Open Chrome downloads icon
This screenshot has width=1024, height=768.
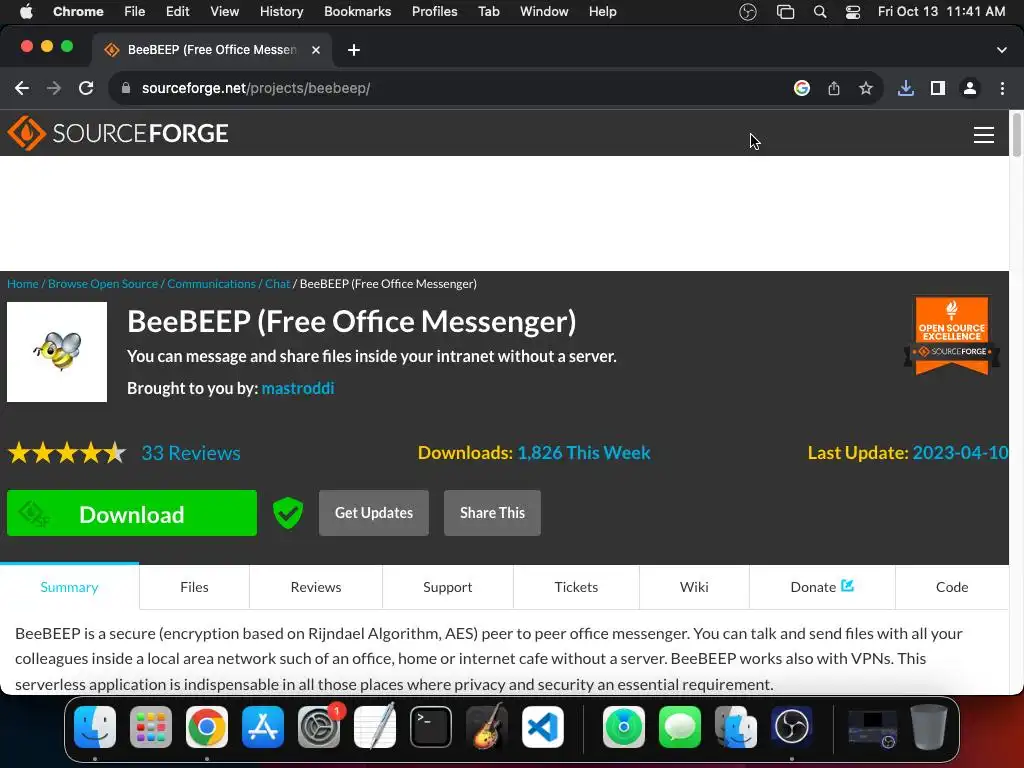click(x=906, y=88)
